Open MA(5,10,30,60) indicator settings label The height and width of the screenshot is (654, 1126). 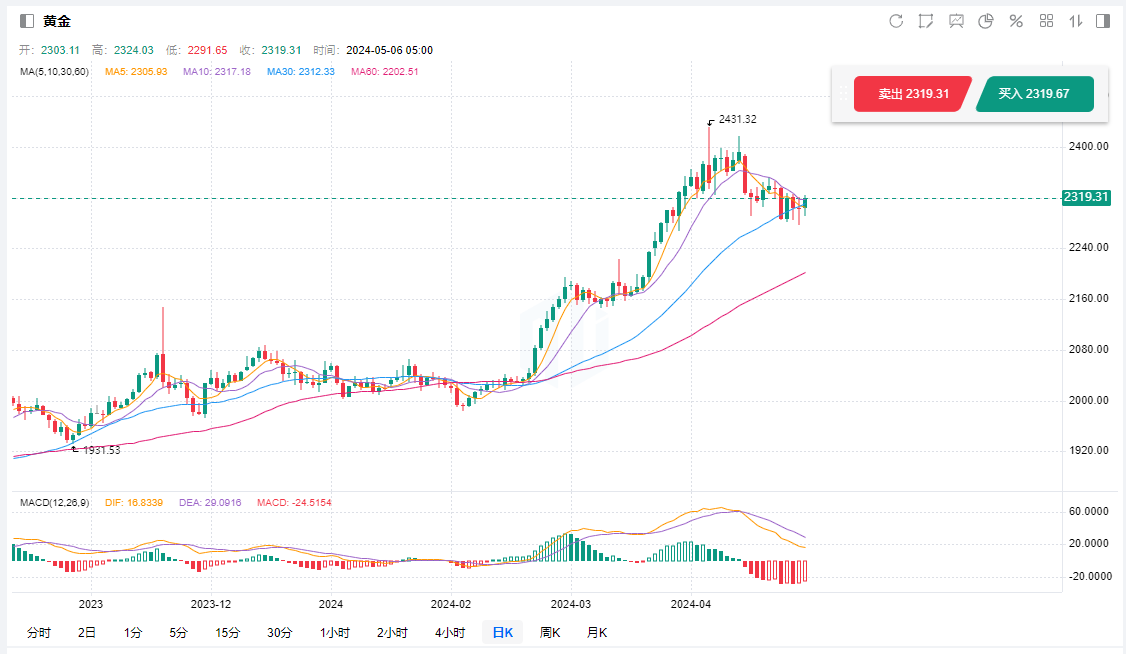(x=55, y=72)
